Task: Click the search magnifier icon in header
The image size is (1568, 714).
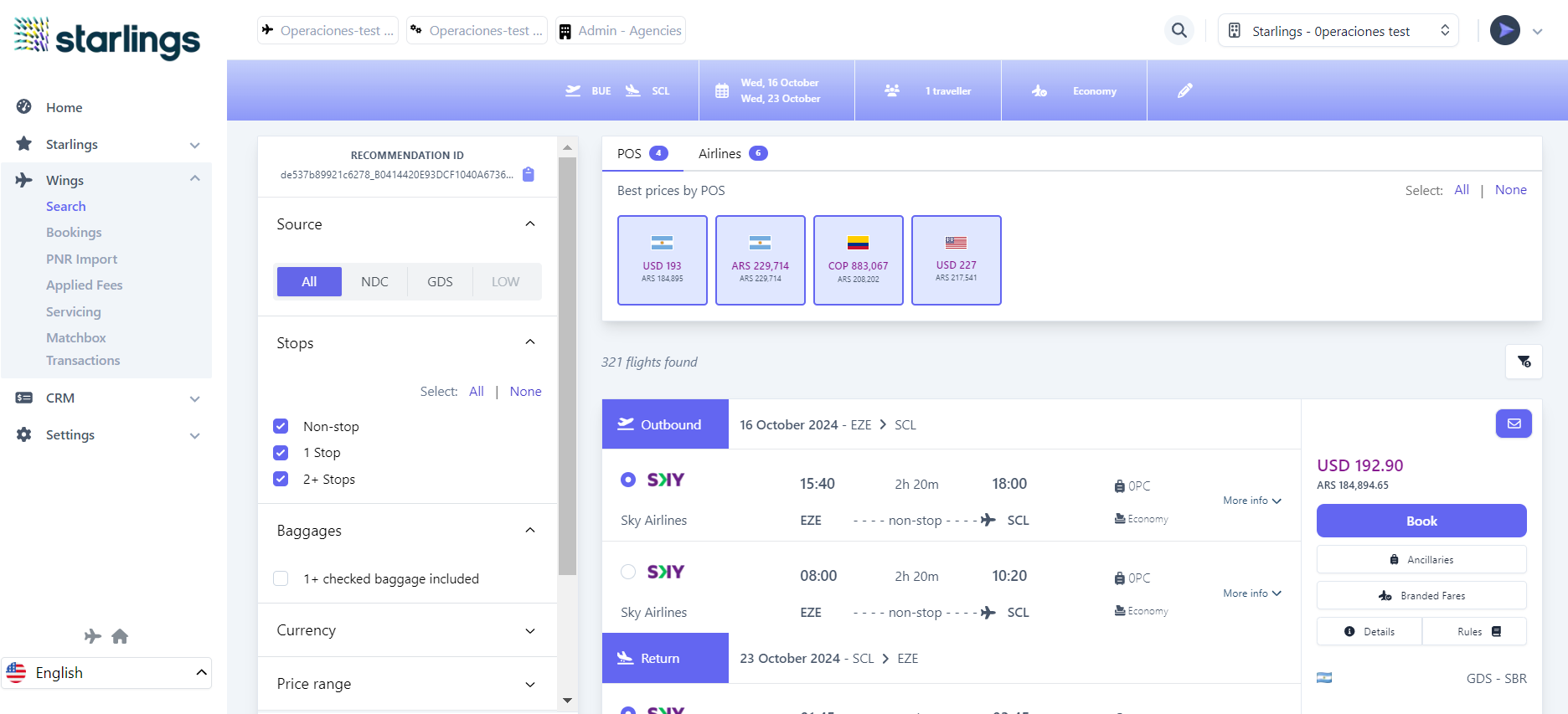Action: point(1179,31)
